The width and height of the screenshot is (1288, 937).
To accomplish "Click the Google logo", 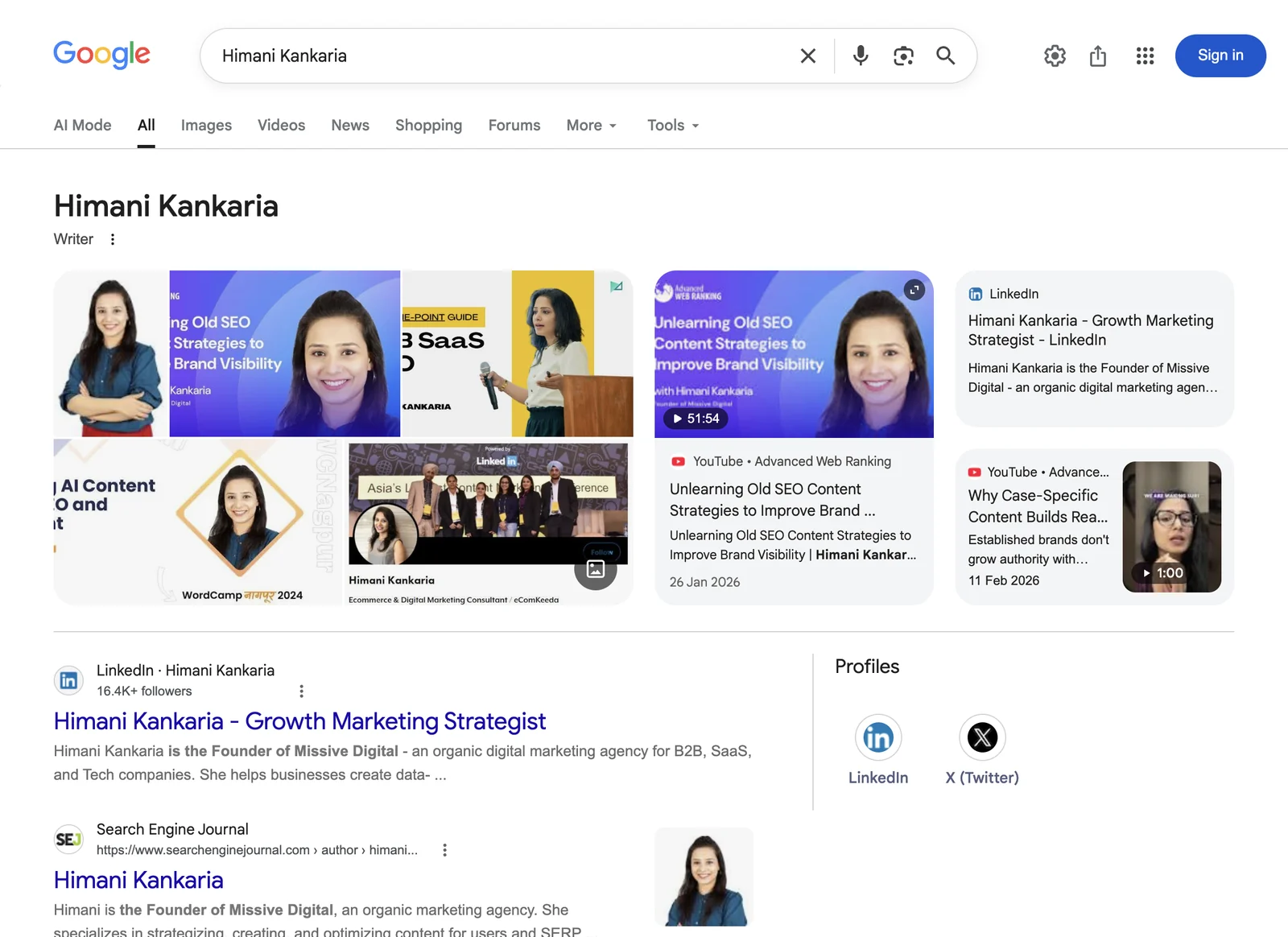I will click(x=101, y=55).
